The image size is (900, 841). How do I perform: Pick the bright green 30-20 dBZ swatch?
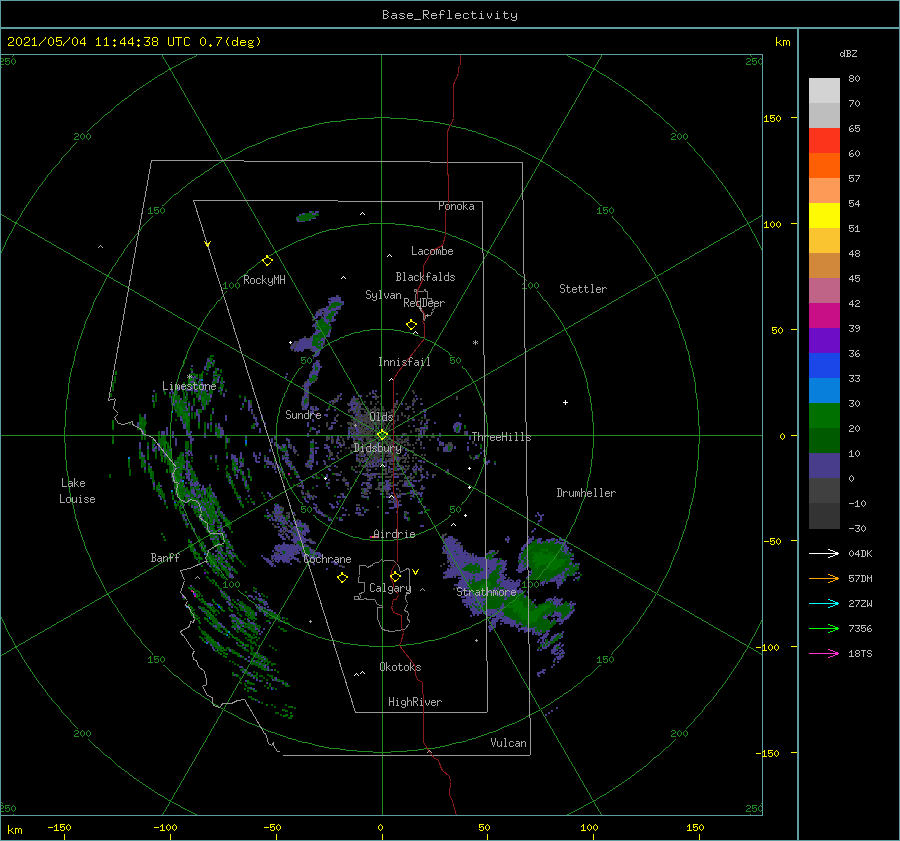(x=824, y=416)
